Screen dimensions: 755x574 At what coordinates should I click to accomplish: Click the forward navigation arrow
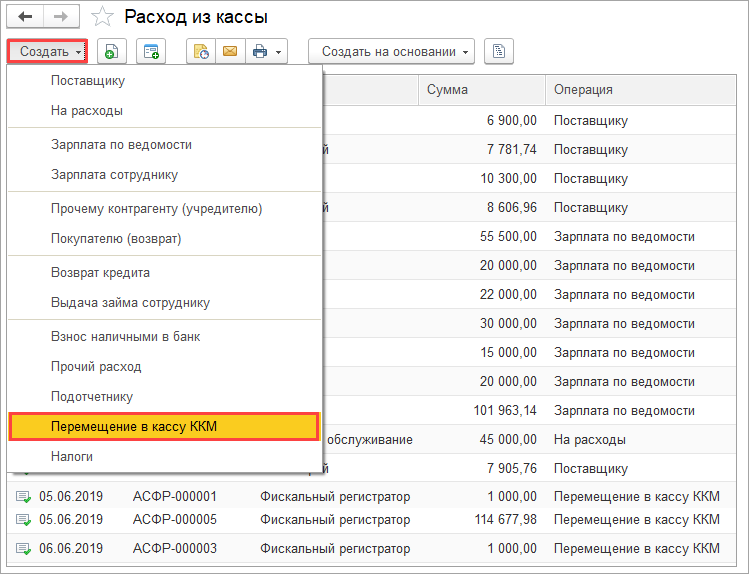[61, 18]
